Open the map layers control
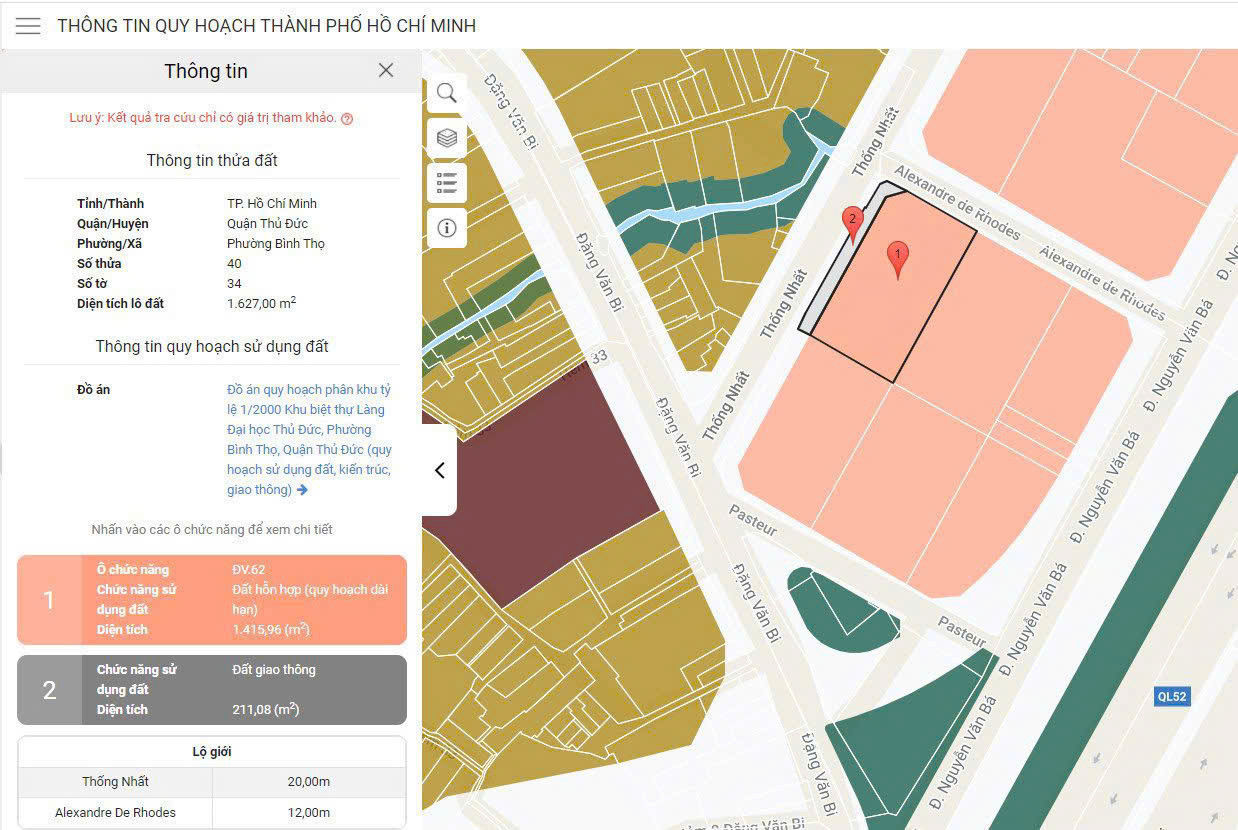 (x=447, y=138)
